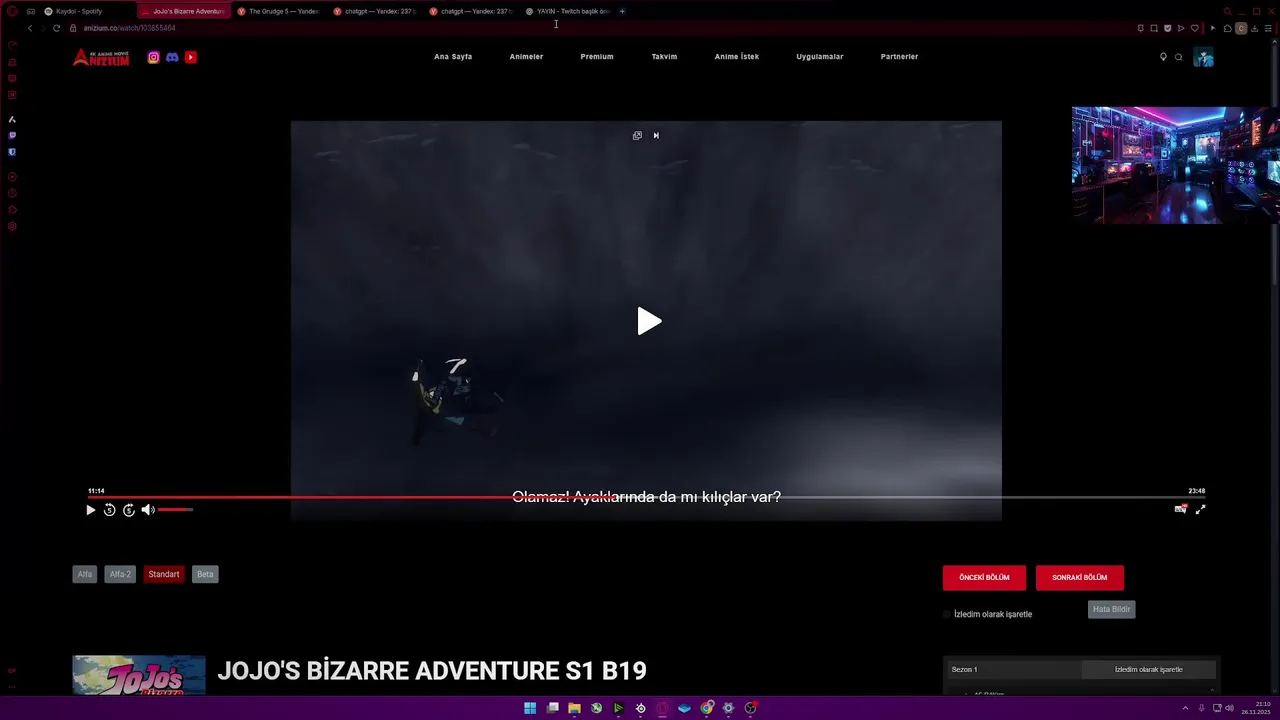1280x720 pixels.
Task: Select the Alfa-2 video source
Action: click(x=120, y=574)
